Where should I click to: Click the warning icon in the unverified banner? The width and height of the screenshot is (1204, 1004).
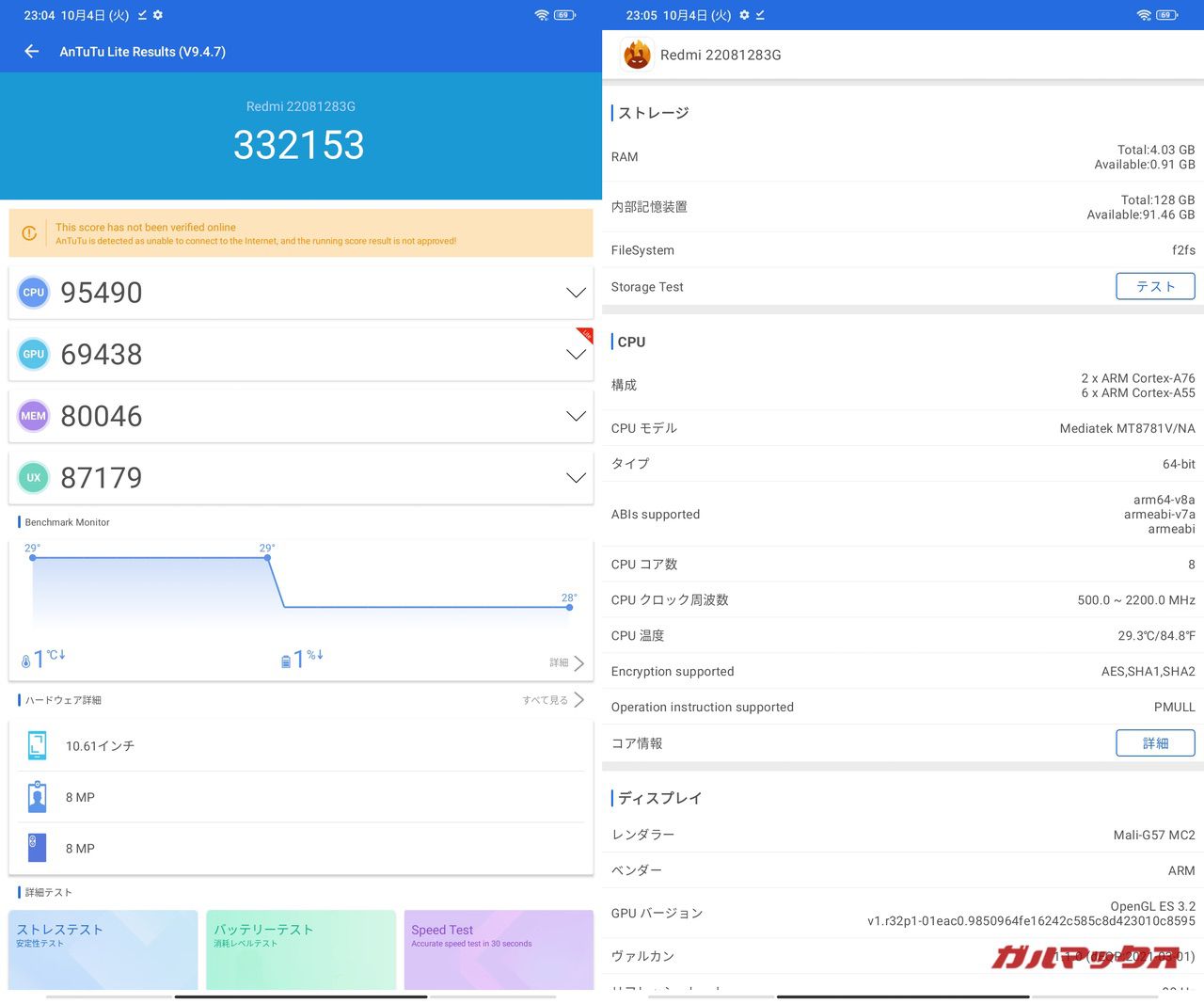29,233
